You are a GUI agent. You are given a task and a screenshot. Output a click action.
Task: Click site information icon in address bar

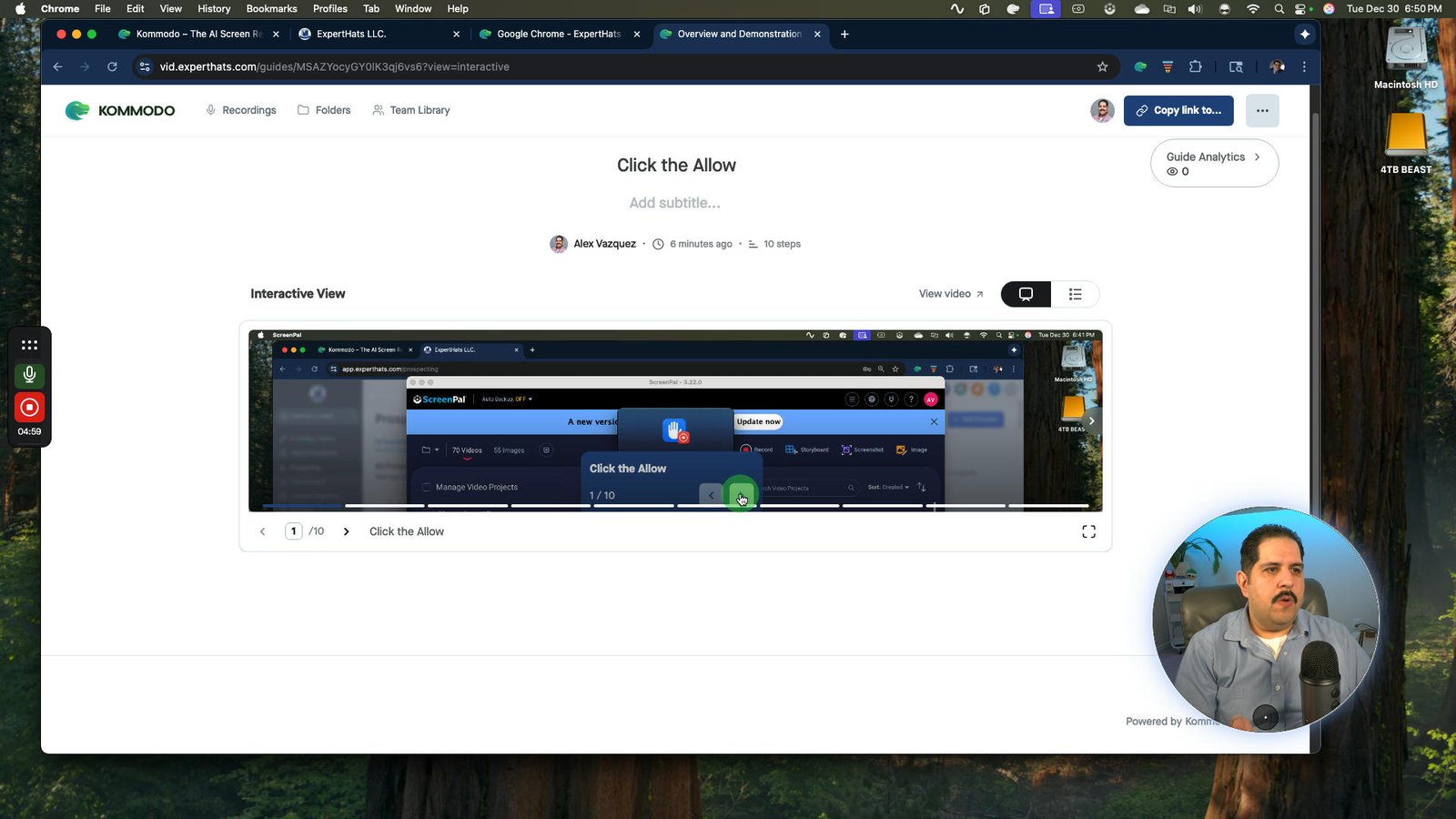point(145,66)
